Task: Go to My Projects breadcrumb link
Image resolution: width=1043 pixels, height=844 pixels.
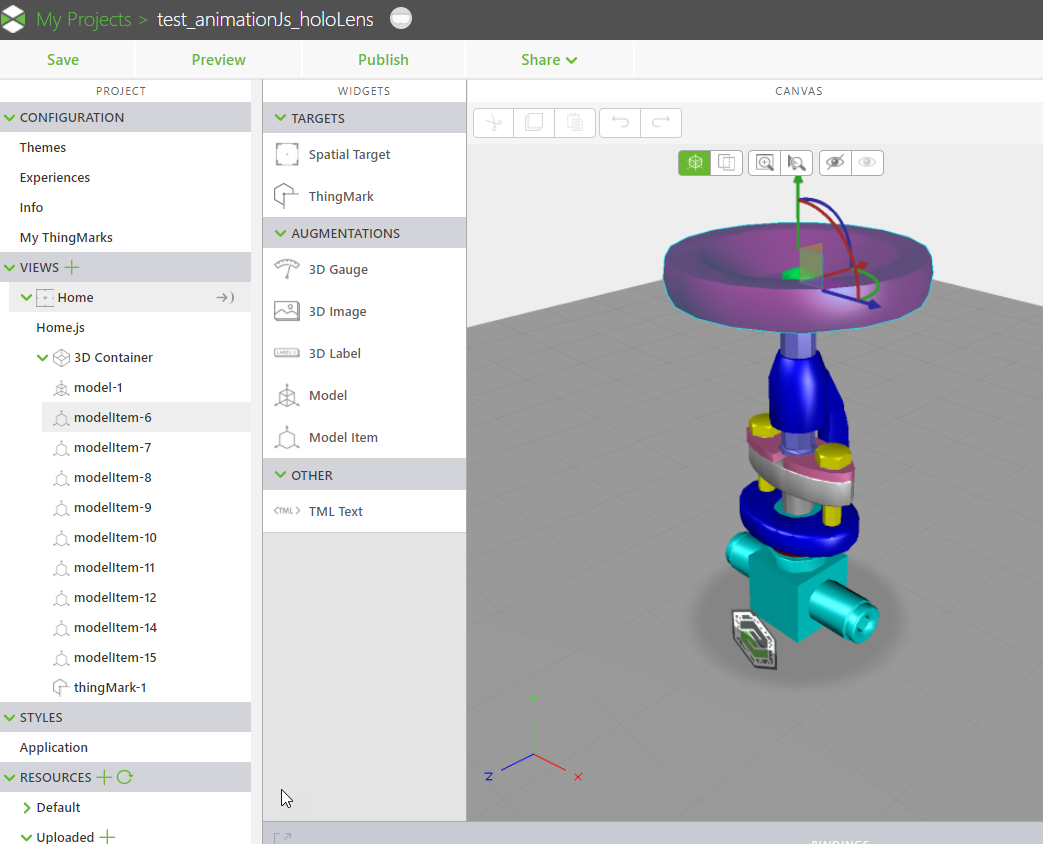Action: (83, 20)
